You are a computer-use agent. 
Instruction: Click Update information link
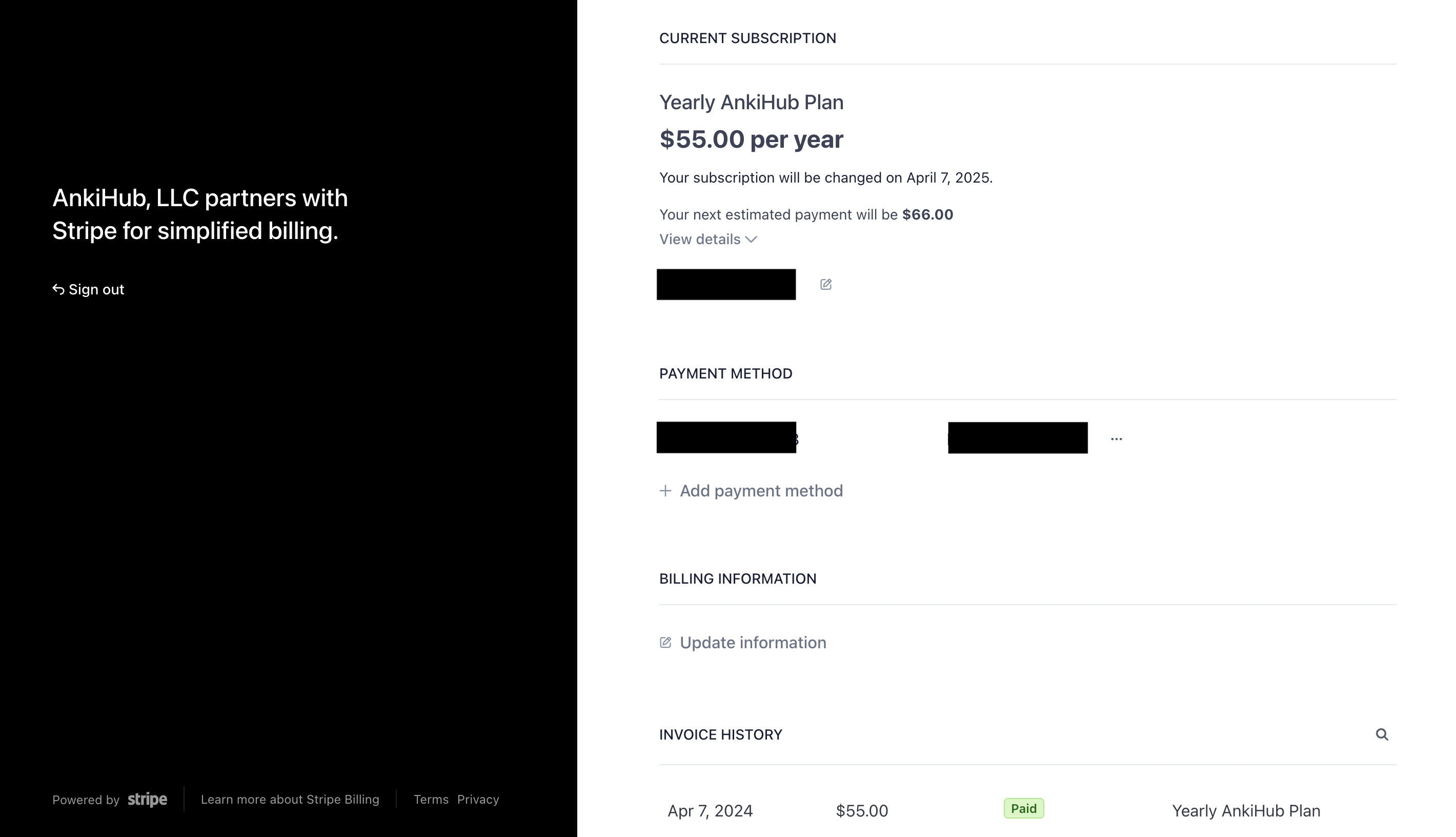742,642
